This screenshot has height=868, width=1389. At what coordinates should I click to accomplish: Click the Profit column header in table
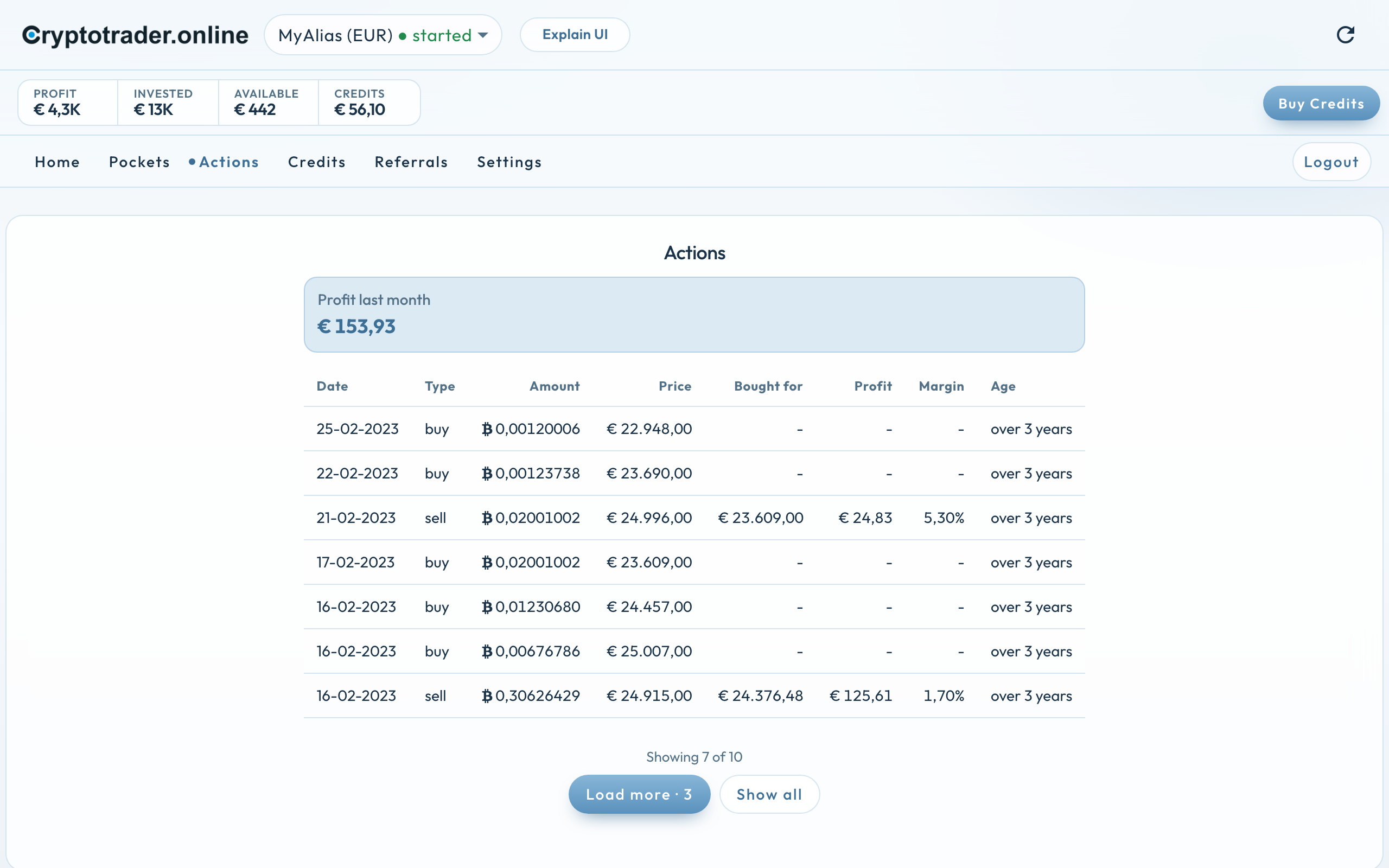click(873, 386)
